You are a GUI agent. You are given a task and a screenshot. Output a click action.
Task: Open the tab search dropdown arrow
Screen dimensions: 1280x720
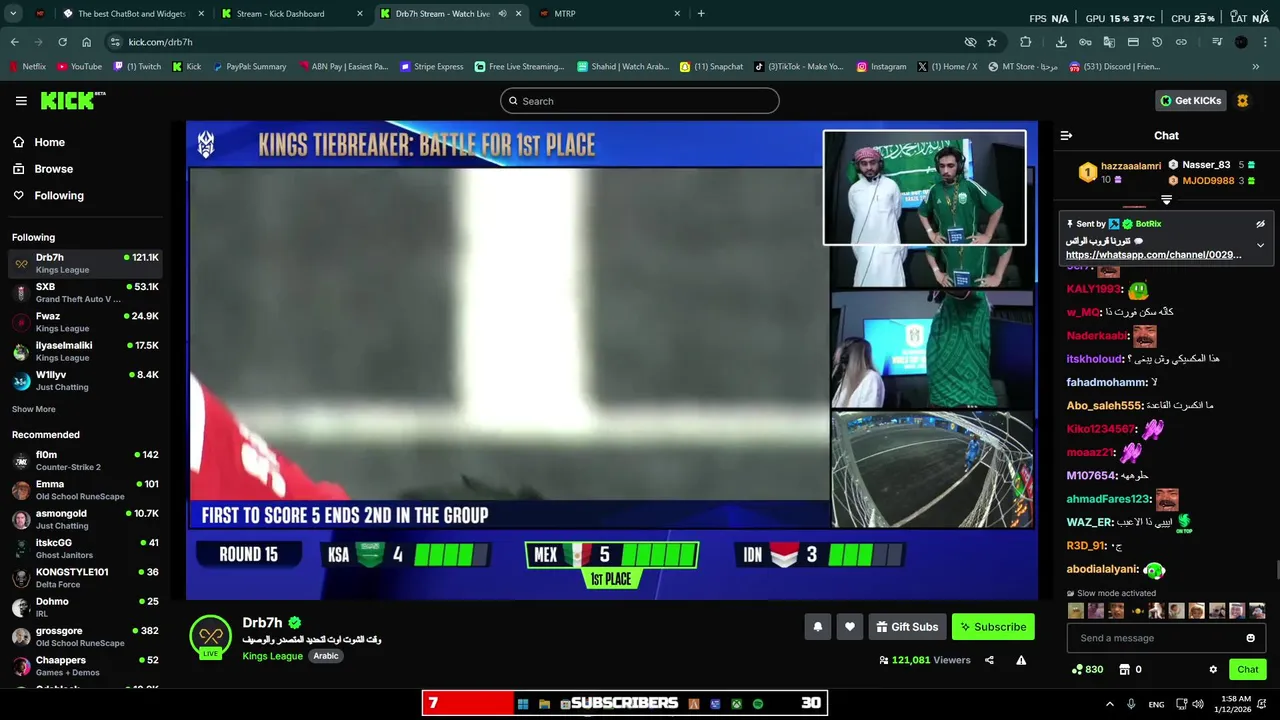13,14
